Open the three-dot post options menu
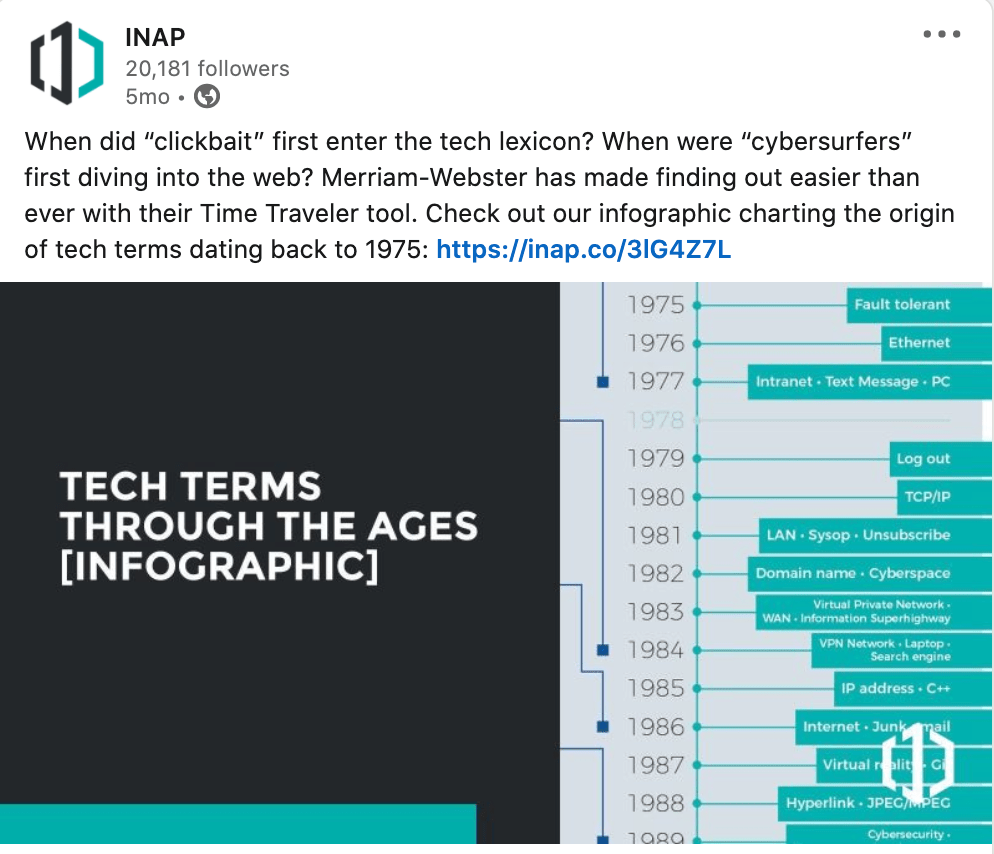Screen dimensions: 994x854 [941, 34]
